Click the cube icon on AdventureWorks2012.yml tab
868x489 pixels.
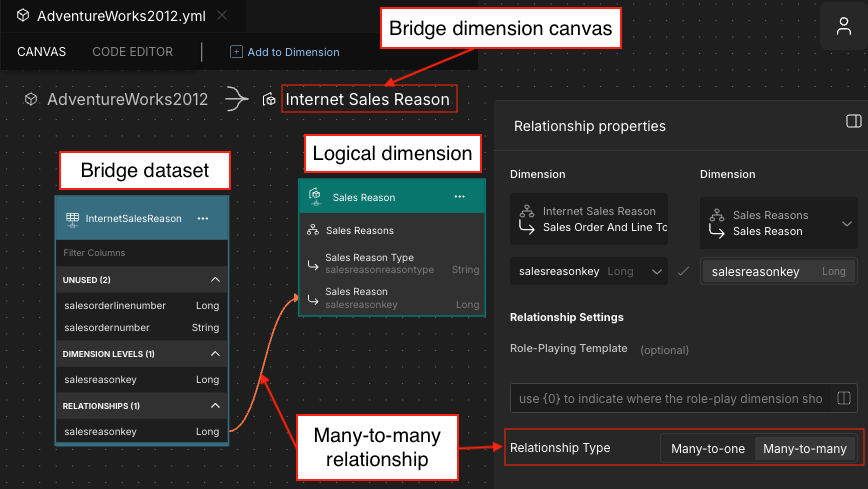(23, 16)
